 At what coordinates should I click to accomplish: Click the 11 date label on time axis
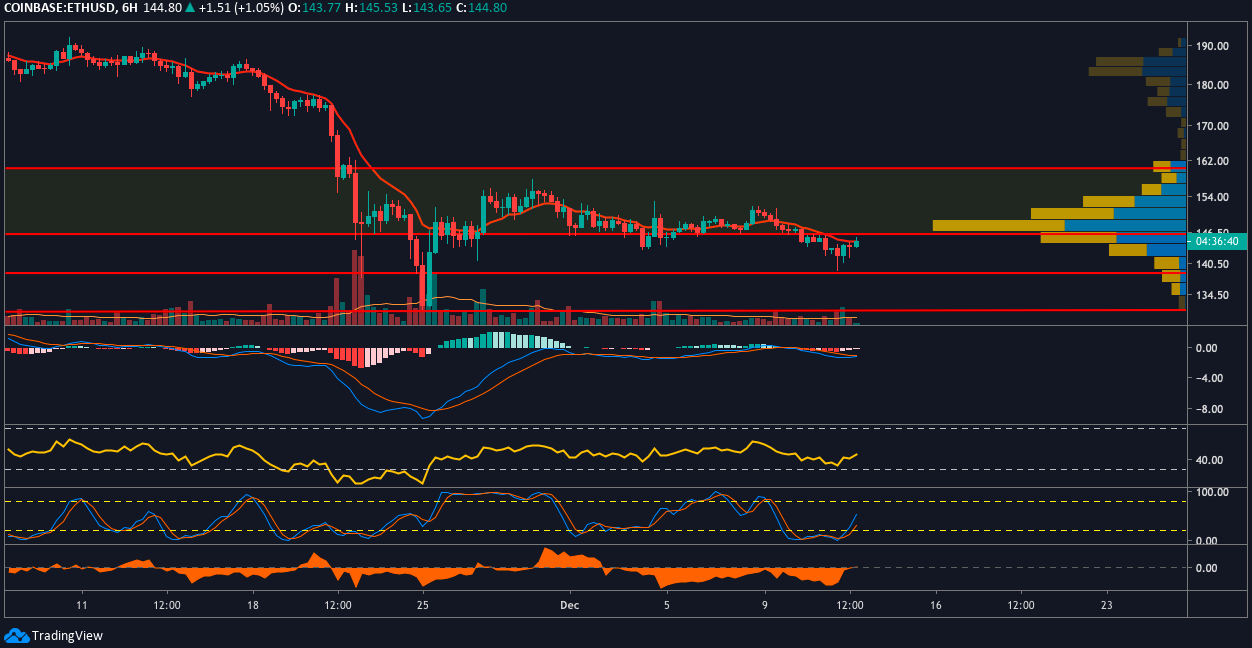pos(81,605)
